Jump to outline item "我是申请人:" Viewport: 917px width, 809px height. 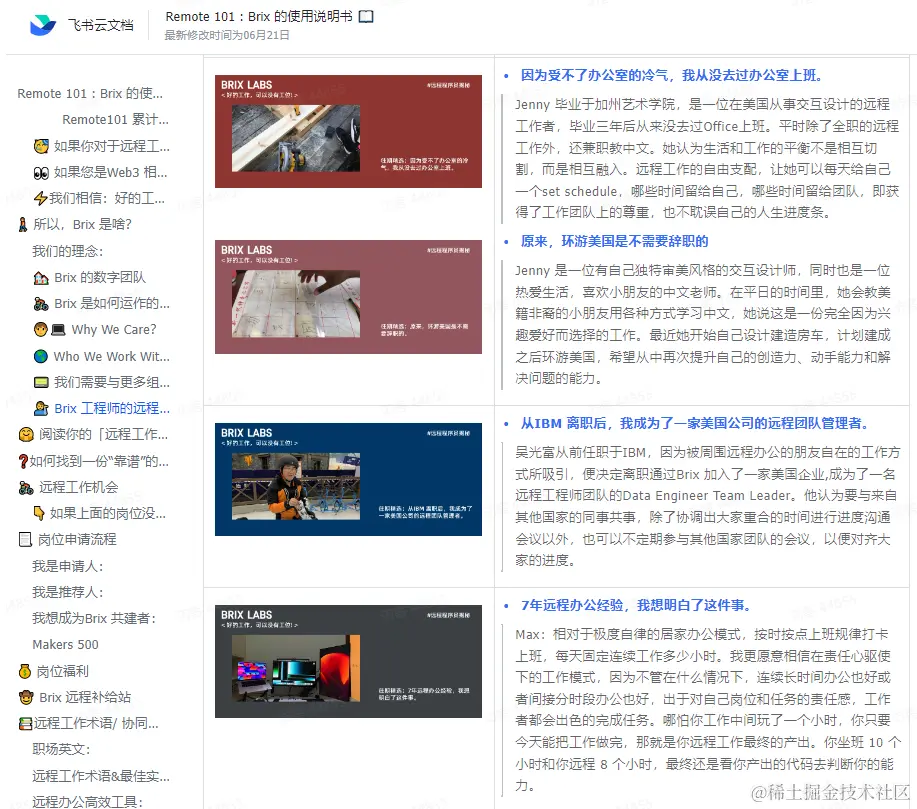coord(68,566)
